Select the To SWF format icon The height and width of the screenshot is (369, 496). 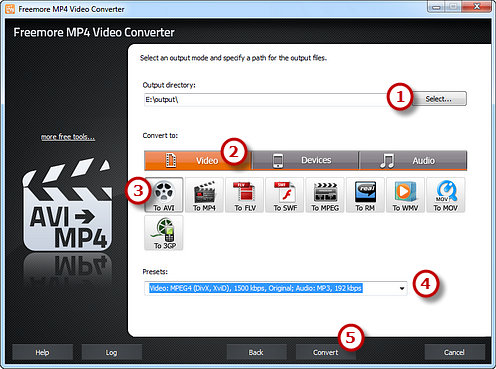tap(285, 195)
